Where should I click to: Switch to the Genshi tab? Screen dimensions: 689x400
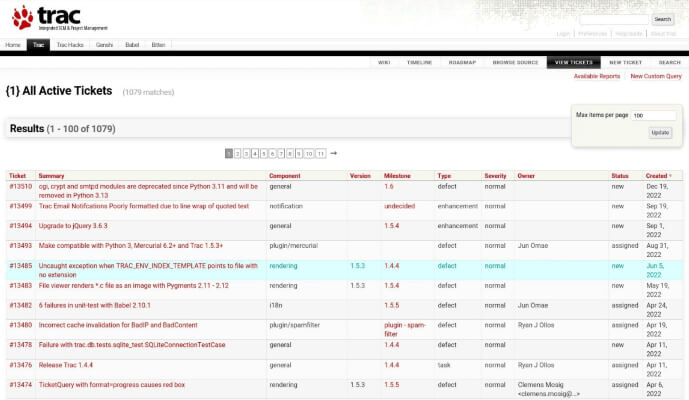tap(104, 45)
